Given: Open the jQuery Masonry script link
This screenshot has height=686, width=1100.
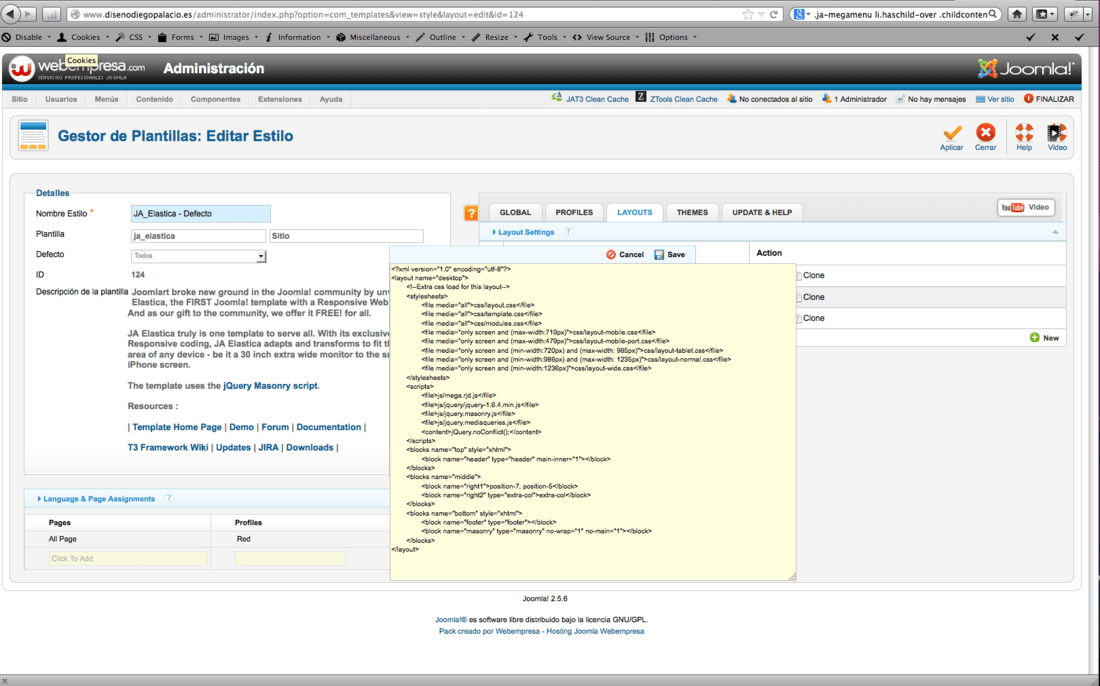Looking at the screenshot, I should point(270,386).
